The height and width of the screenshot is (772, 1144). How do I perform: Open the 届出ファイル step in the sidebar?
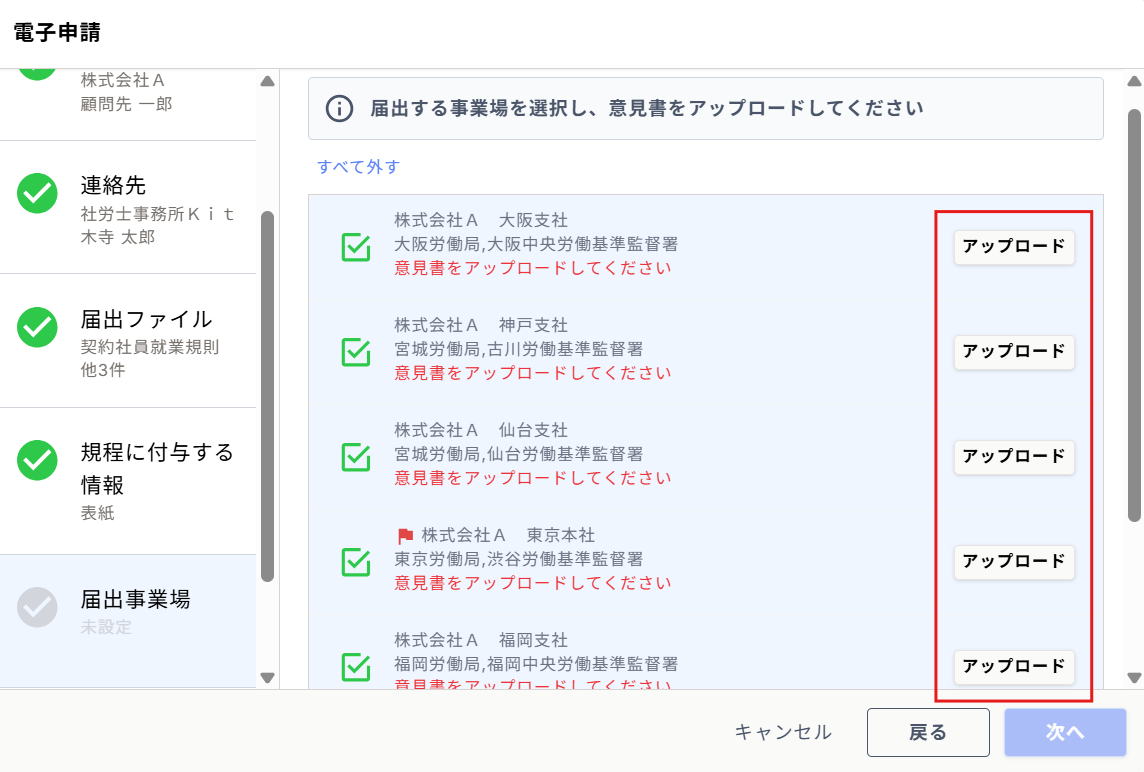coord(128,341)
